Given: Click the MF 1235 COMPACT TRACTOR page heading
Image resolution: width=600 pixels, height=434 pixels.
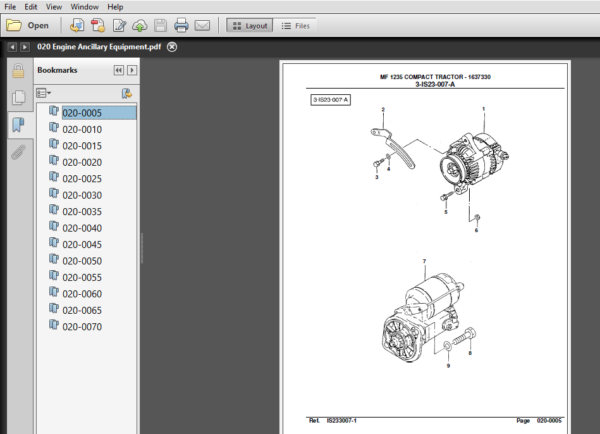Looking at the screenshot, I should point(435,77).
